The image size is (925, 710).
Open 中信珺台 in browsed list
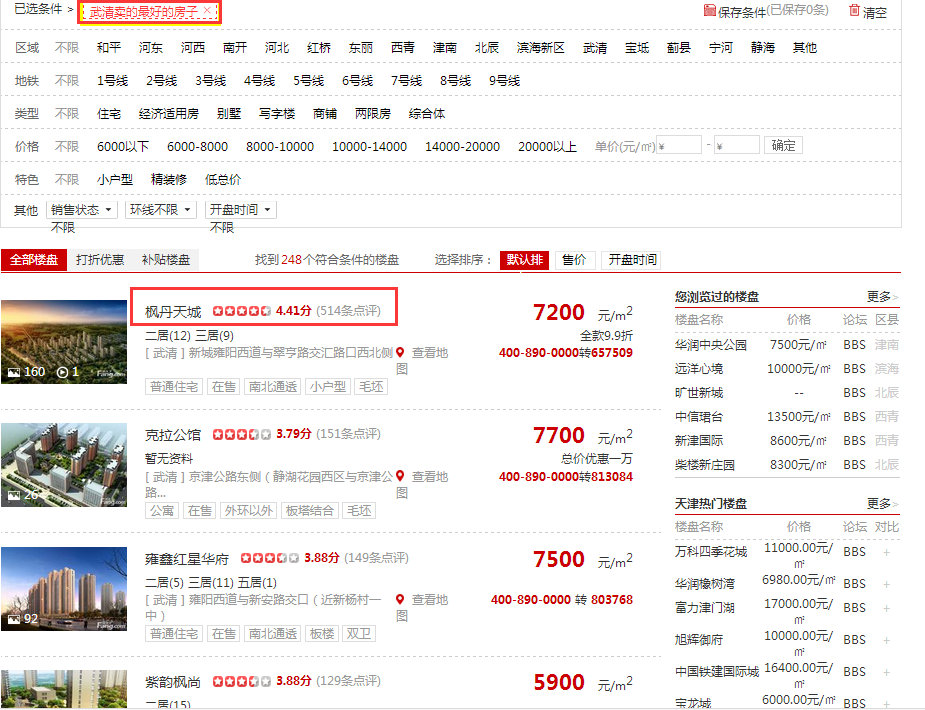(699, 417)
